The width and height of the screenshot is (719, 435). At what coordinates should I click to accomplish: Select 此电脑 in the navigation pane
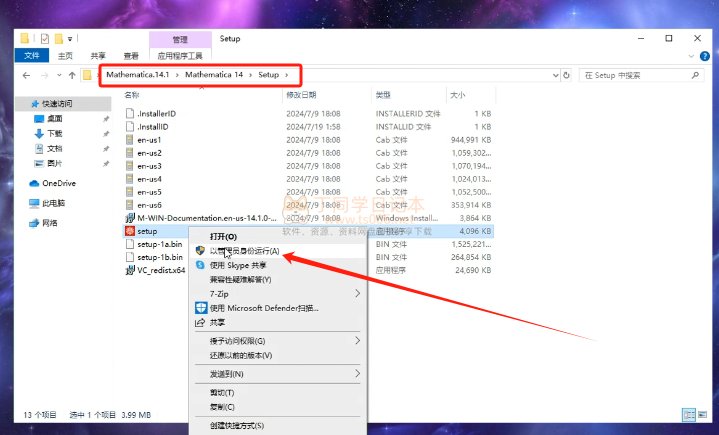[53, 203]
